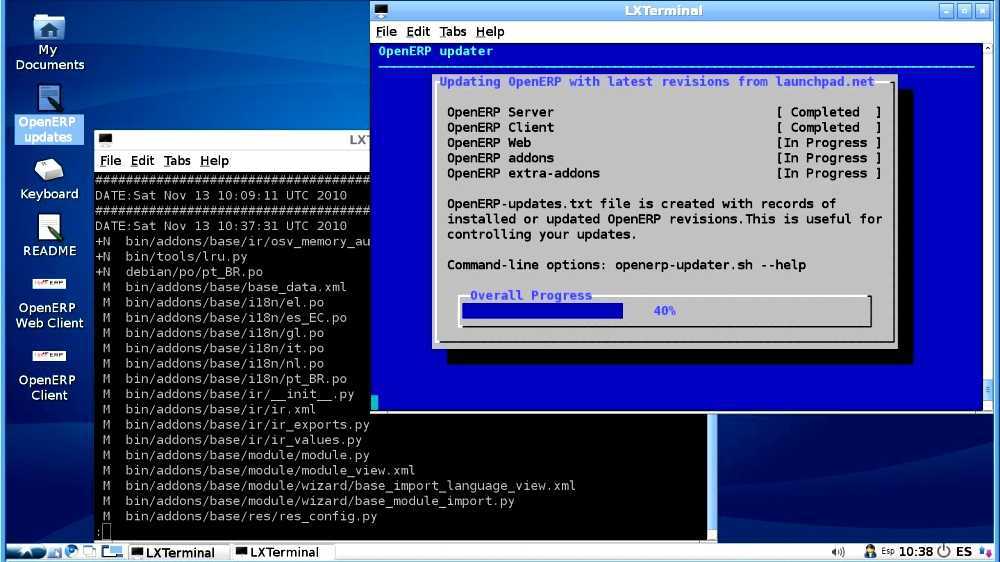Screen dimensions: 1000x562
Task: Click the Command-line options help text
Action: [x=626, y=265]
